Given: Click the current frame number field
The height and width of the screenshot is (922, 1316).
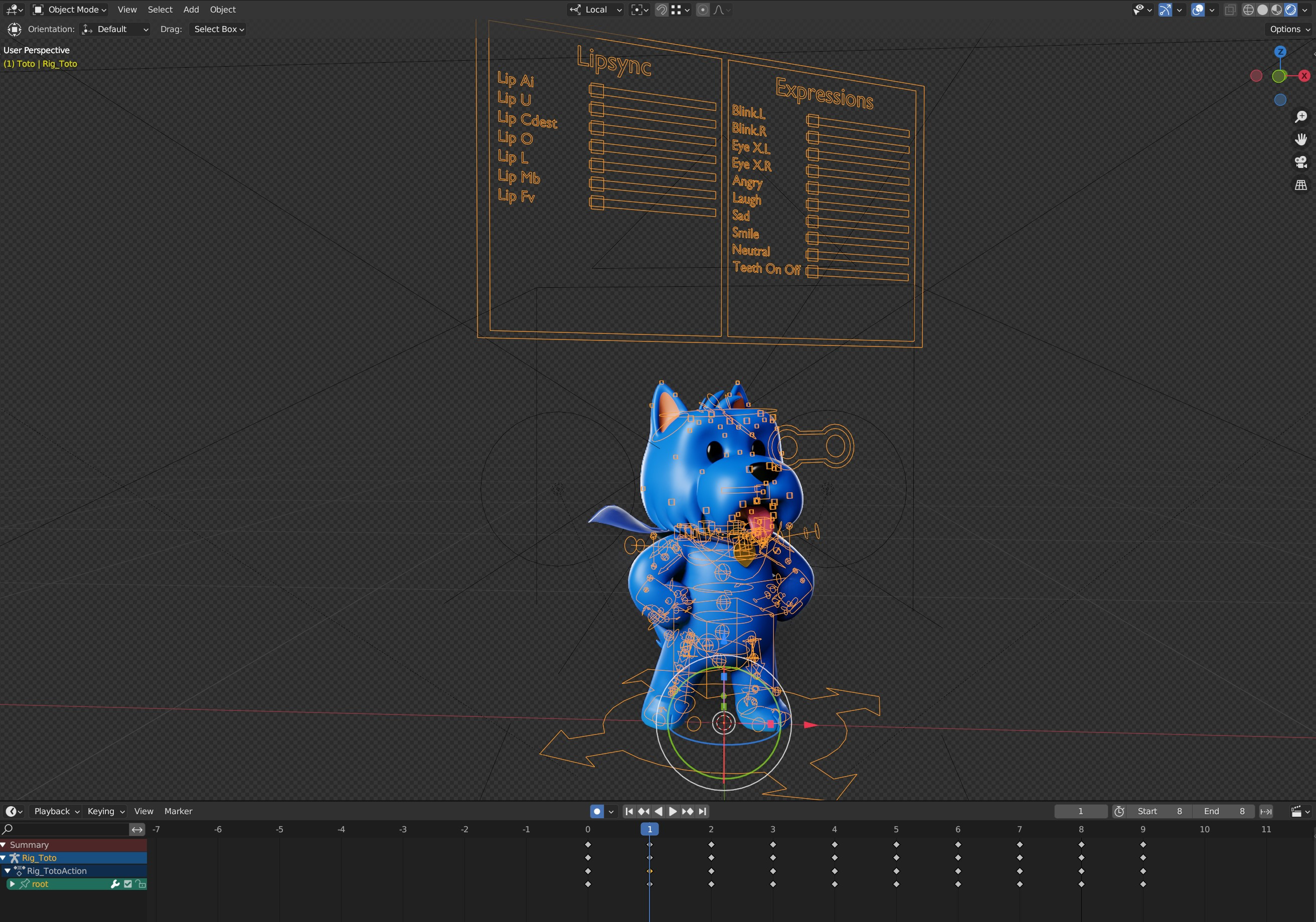Looking at the screenshot, I should click(1080, 811).
